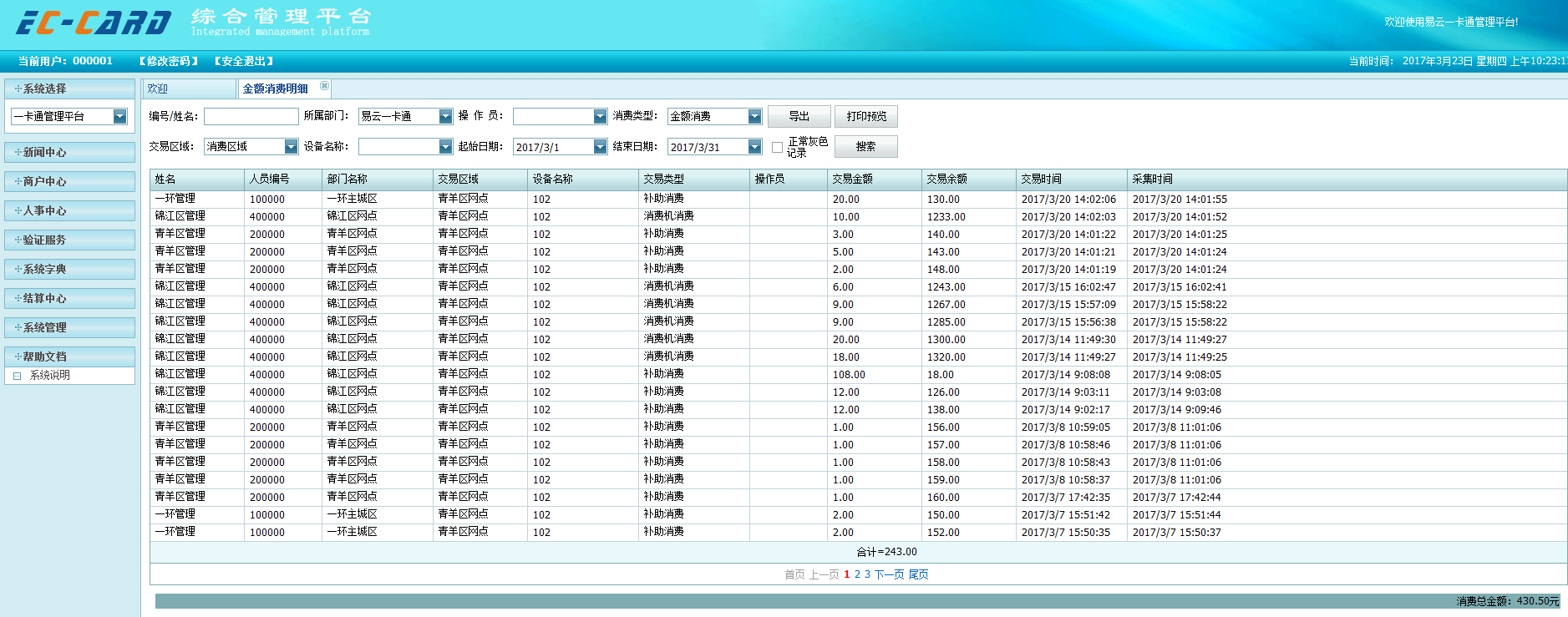Click the 采集时间 column header
Screen dimensions: 1568x617
point(1347,179)
